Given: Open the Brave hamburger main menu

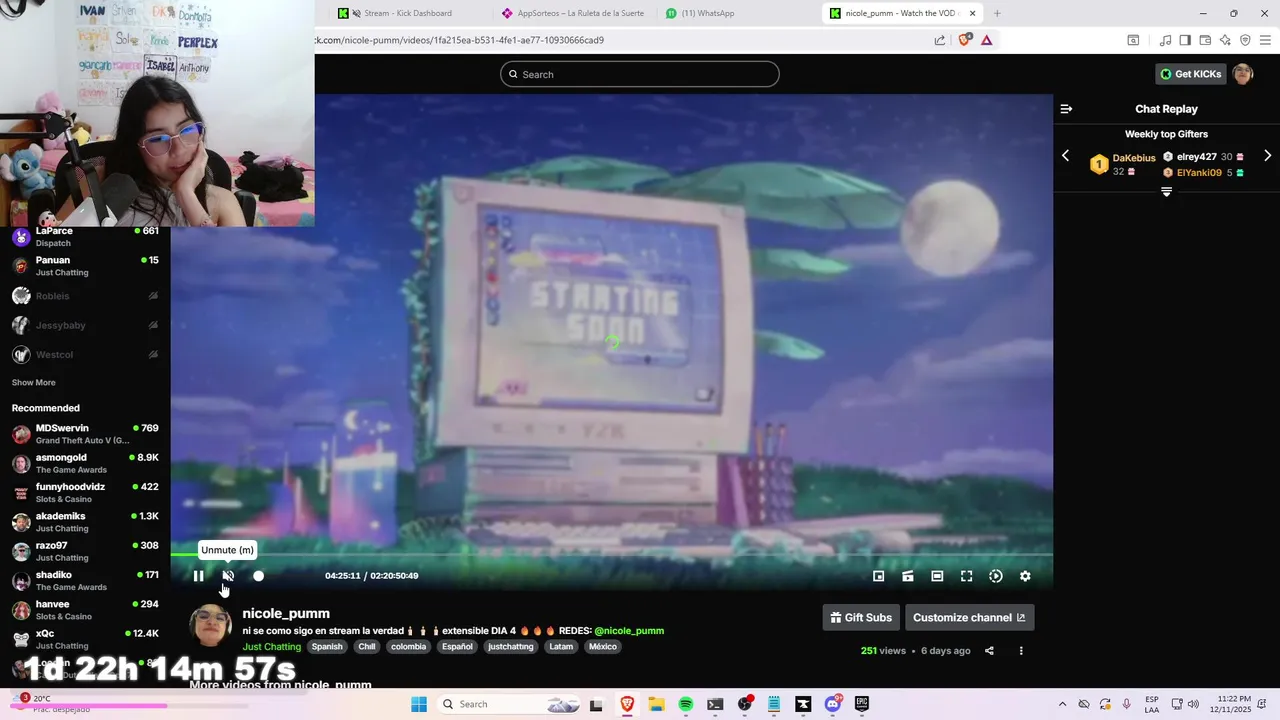Looking at the screenshot, I should 1265,40.
